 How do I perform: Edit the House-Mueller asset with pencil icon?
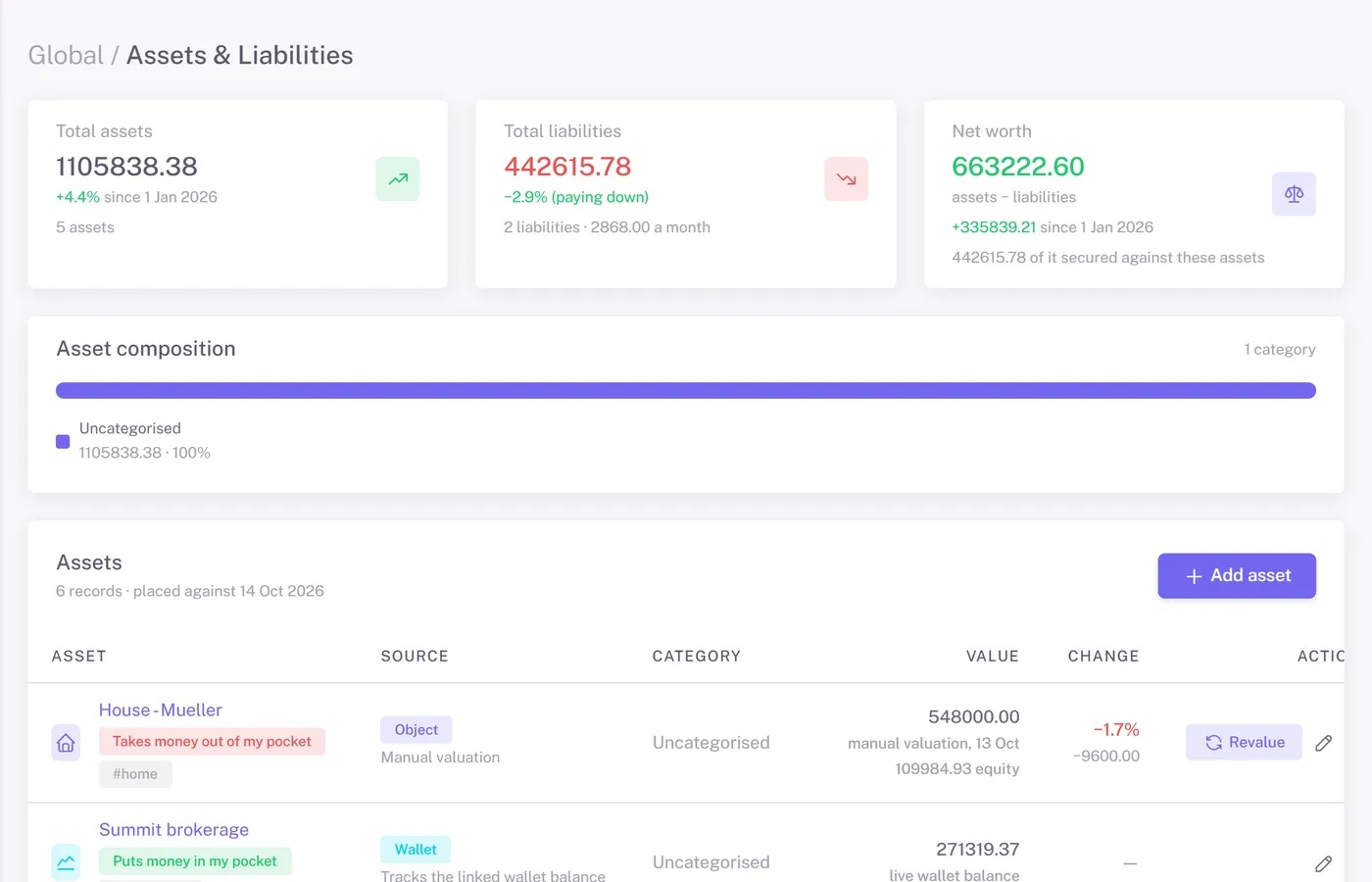point(1323,743)
